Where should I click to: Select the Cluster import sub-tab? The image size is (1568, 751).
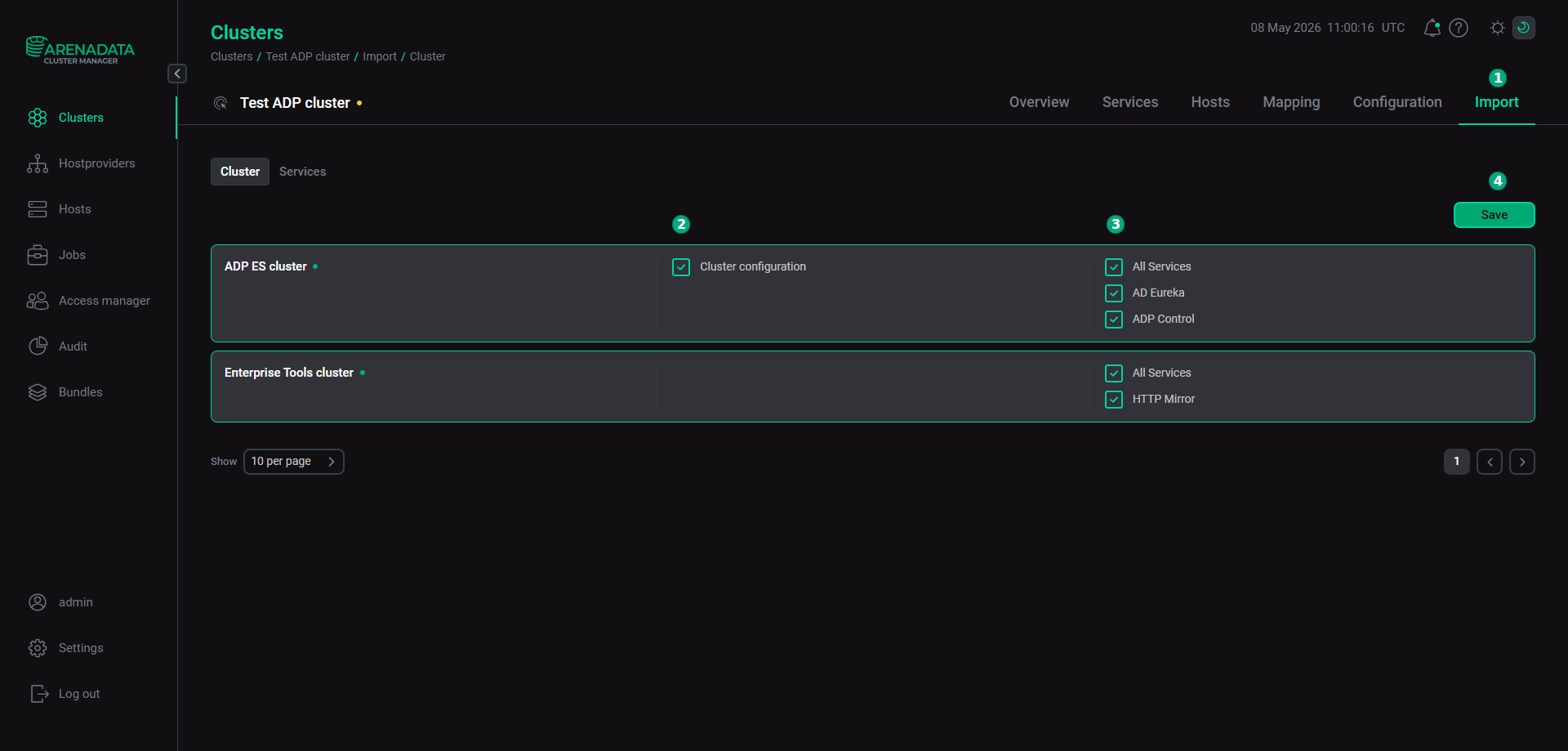pyautogui.click(x=240, y=172)
